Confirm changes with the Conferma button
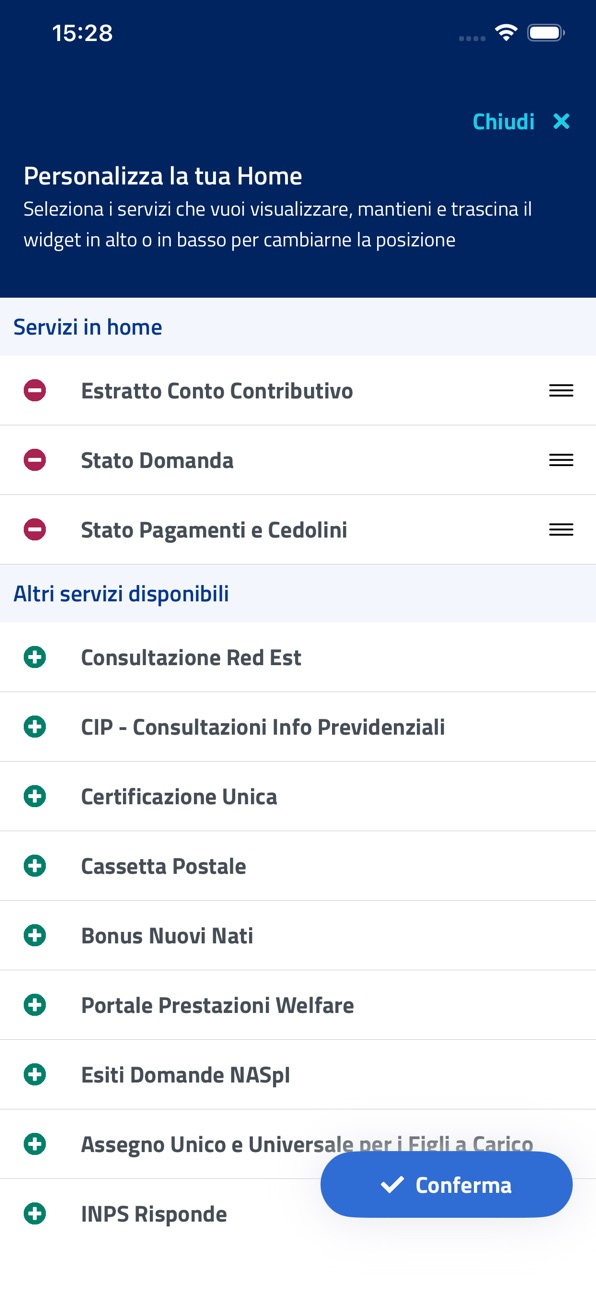This screenshot has width=596, height=1290. pos(446,1184)
